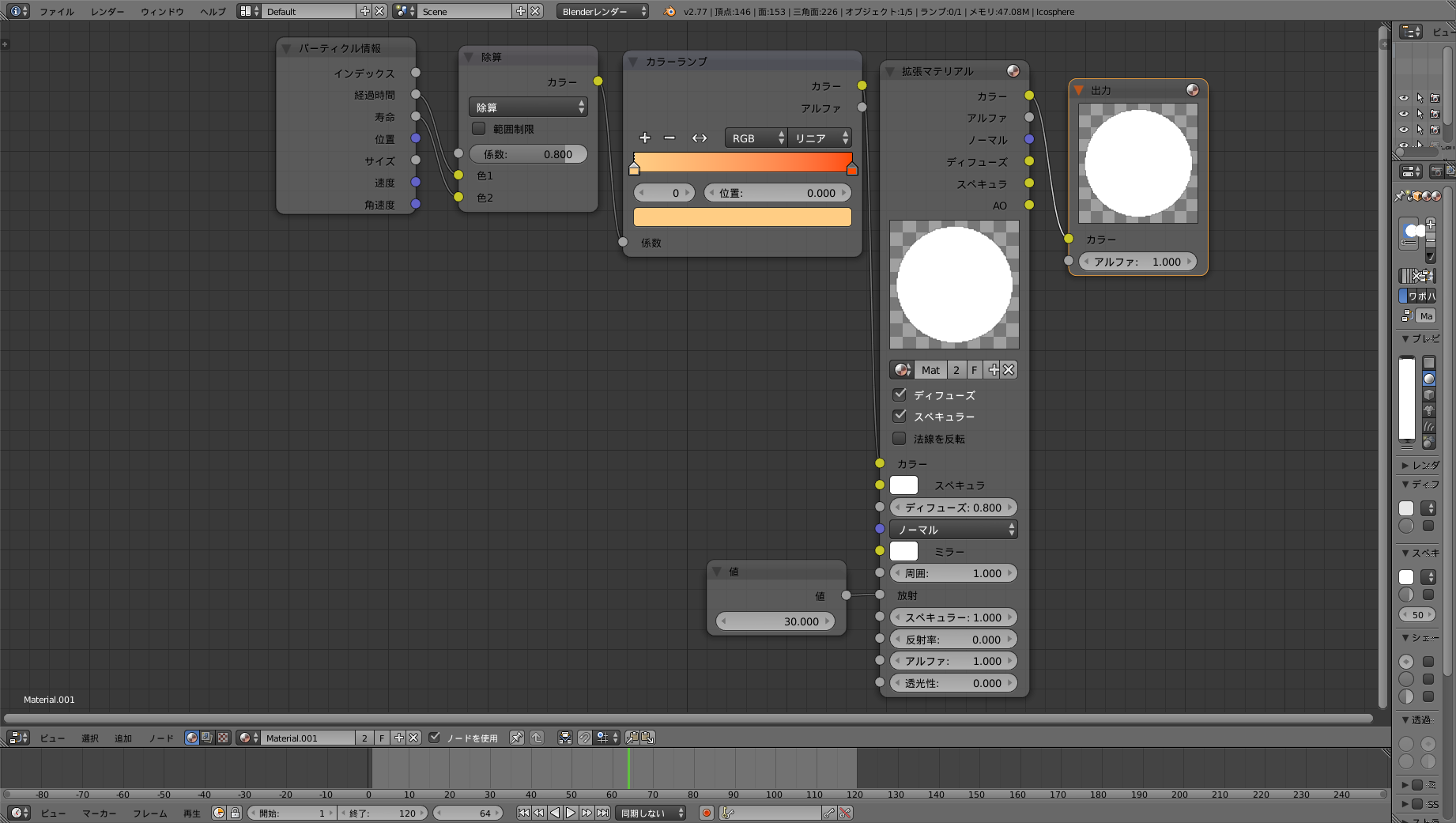Toggle preview range clock icon

(219, 813)
